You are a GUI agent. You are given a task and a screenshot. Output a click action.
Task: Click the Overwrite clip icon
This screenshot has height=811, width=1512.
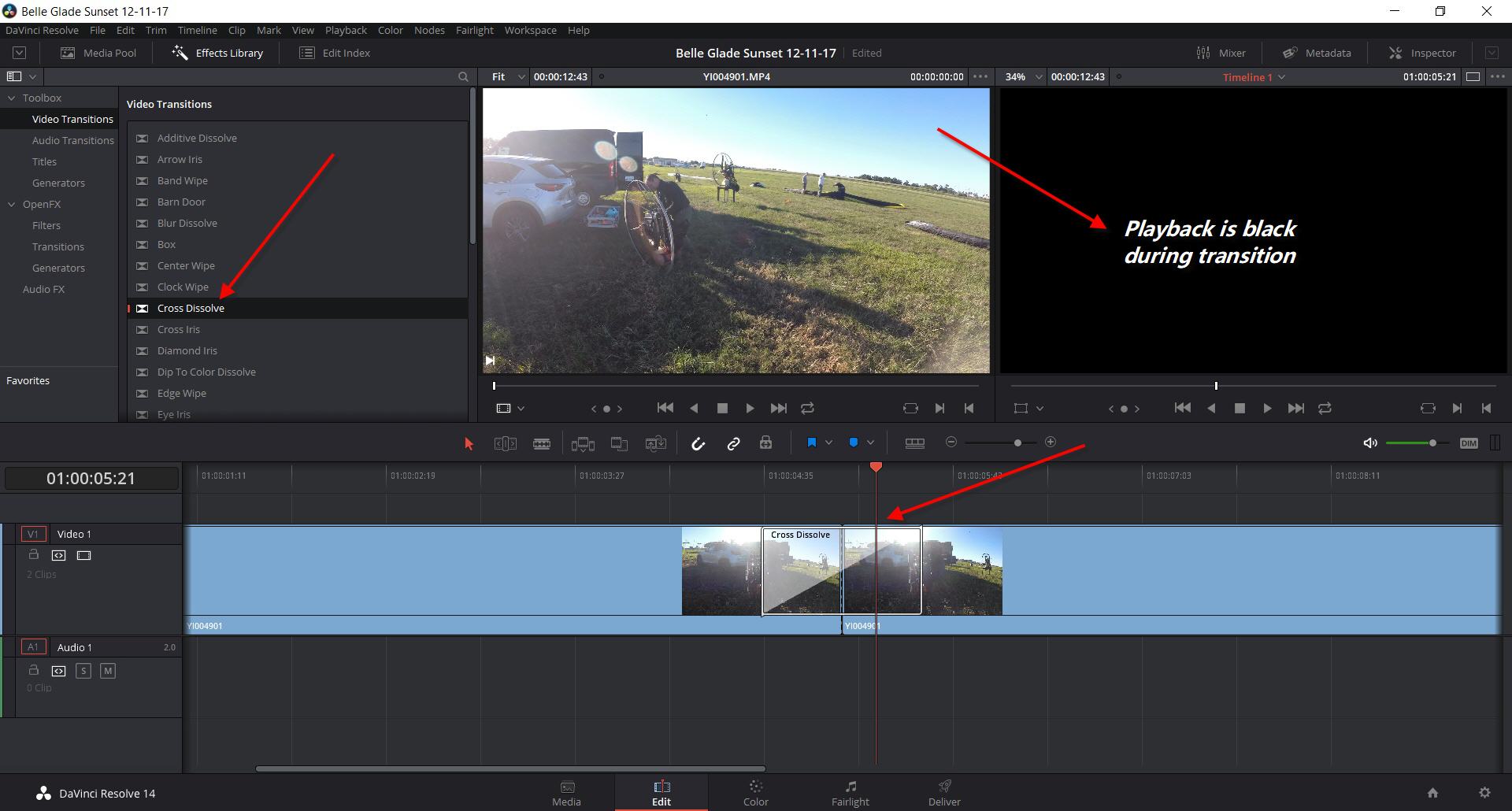(x=619, y=443)
